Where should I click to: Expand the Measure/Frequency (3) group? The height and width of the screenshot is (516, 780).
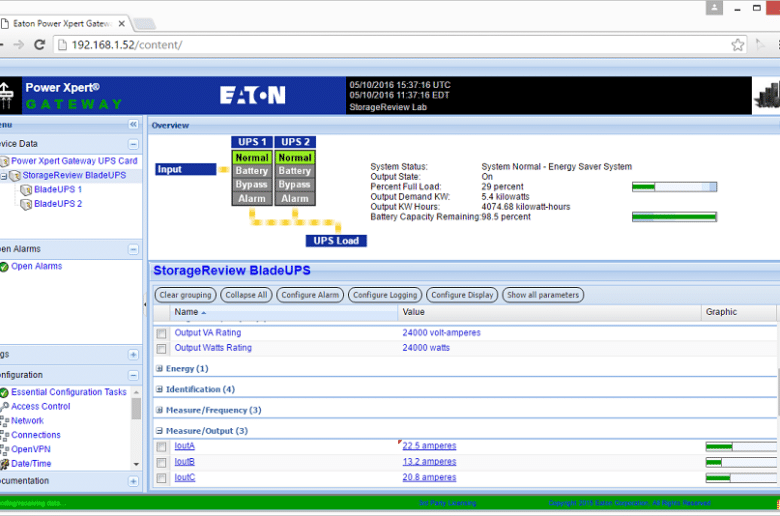pos(159,410)
